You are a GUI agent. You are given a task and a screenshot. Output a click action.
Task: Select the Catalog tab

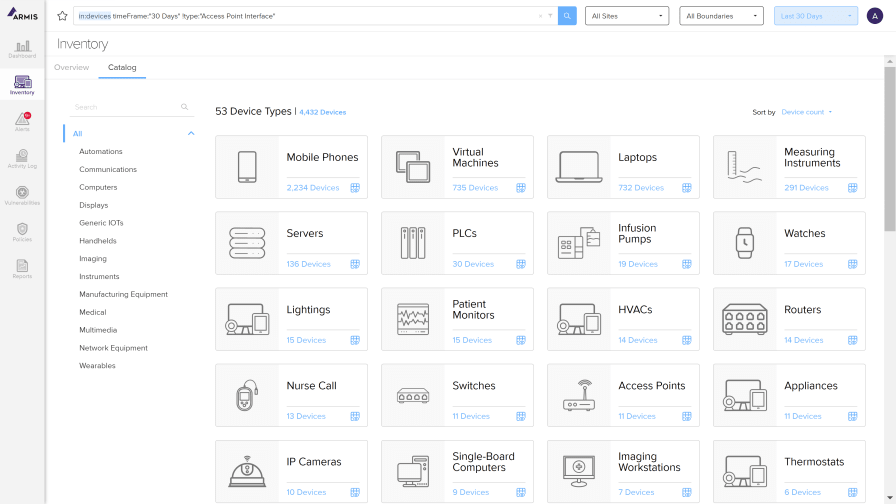point(122,67)
